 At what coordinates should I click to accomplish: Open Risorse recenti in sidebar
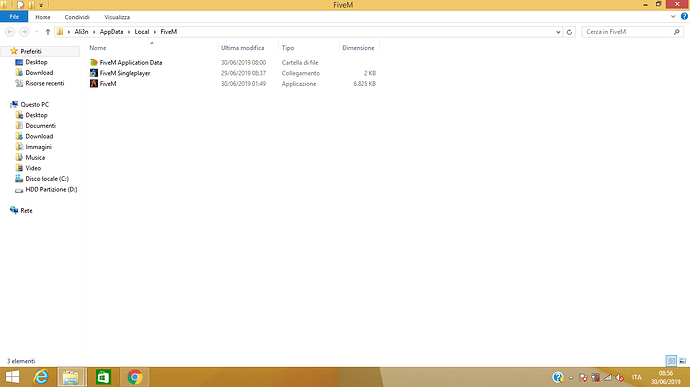[x=45, y=83]
